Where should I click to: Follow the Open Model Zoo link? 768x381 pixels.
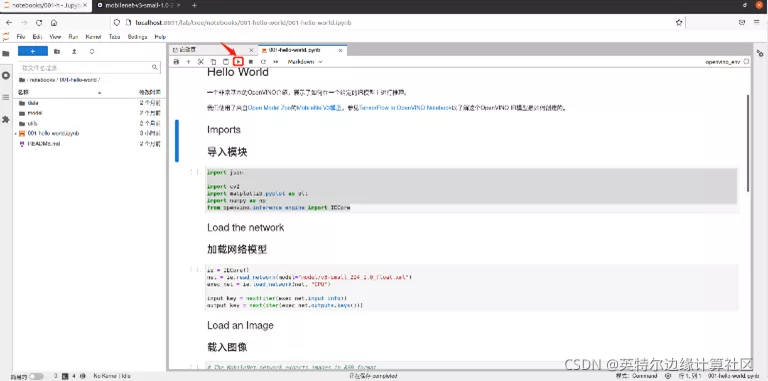click(269, 107)
